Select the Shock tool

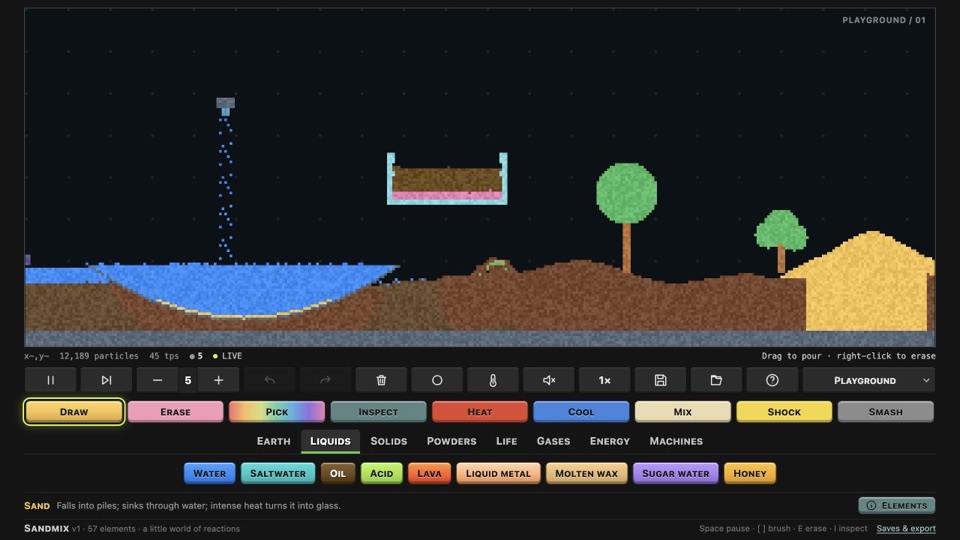coord(784,411)
